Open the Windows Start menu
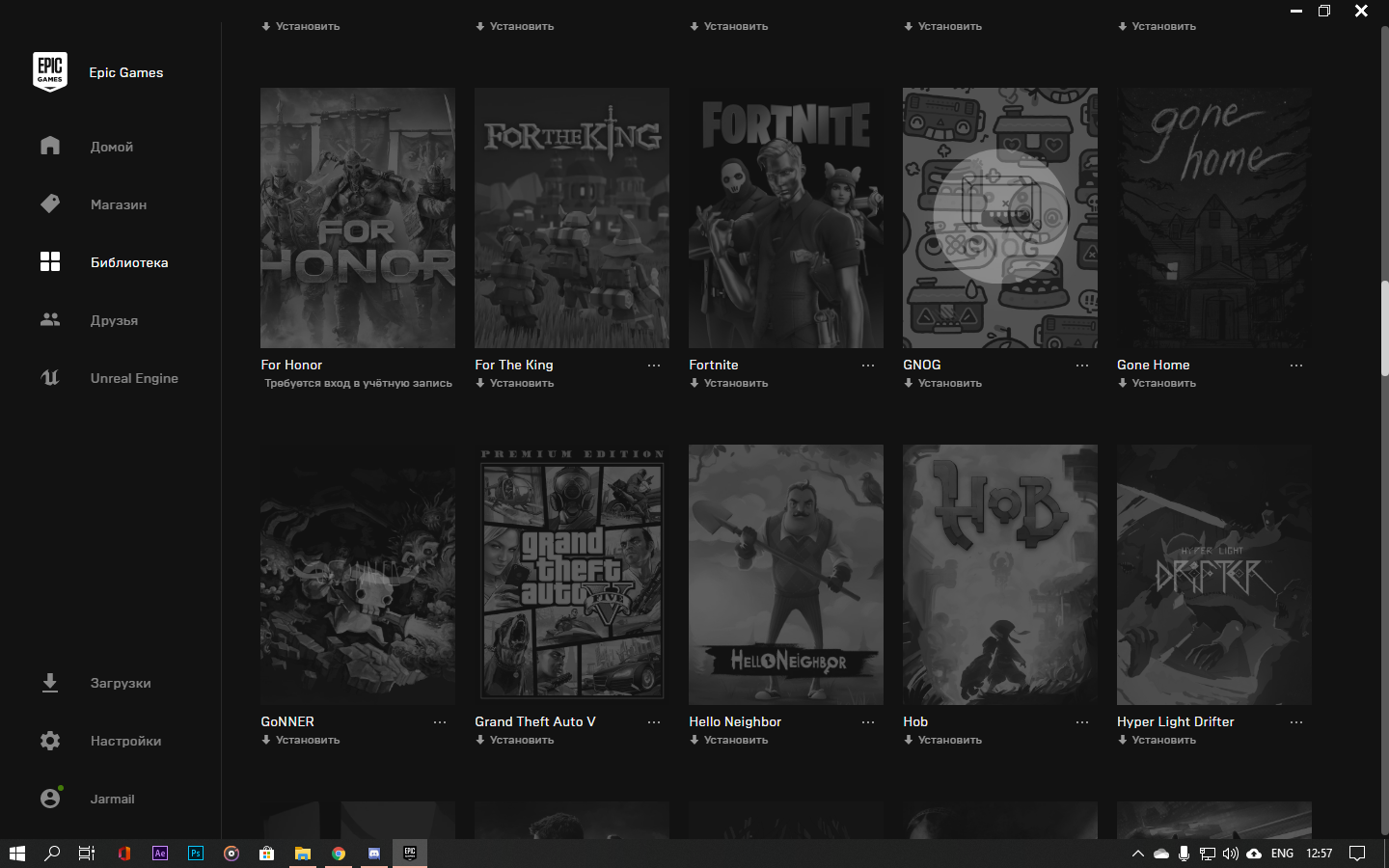 click(17, 854)
